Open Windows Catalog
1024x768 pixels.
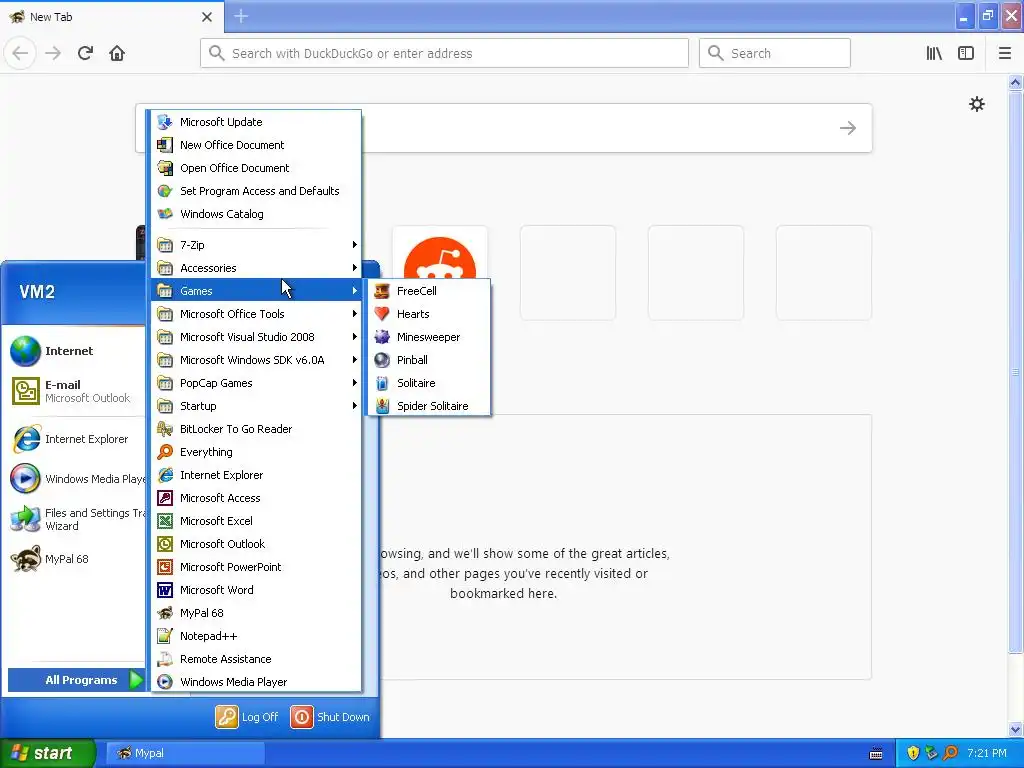(x=256, y=214)
